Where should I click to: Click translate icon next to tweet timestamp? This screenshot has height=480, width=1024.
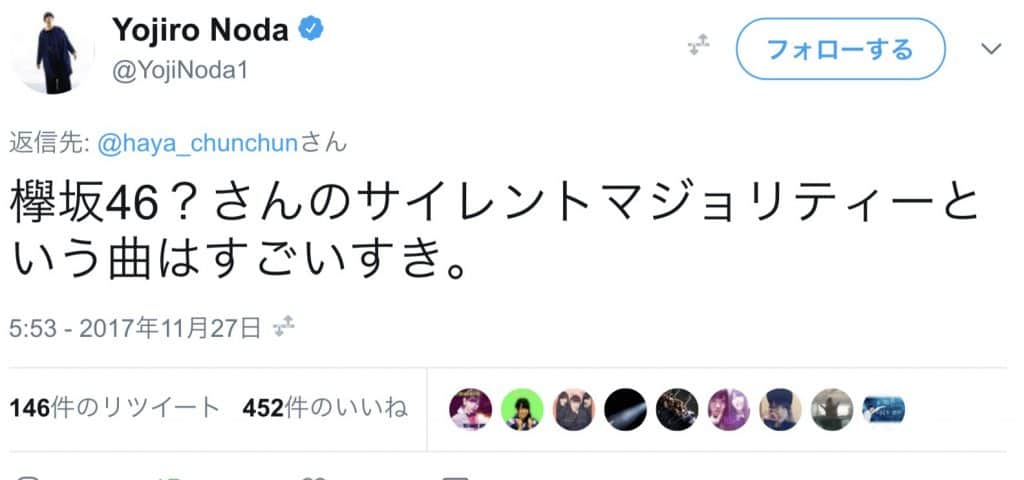[282, 327]
